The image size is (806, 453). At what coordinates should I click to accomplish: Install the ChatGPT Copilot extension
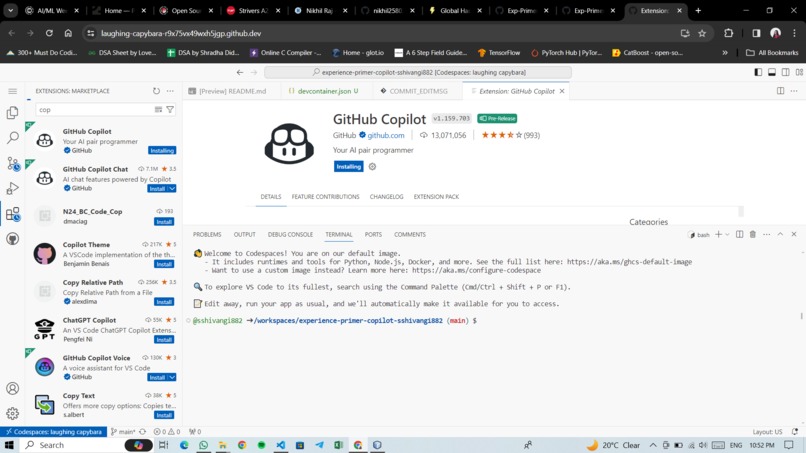(x=164, y=340)
